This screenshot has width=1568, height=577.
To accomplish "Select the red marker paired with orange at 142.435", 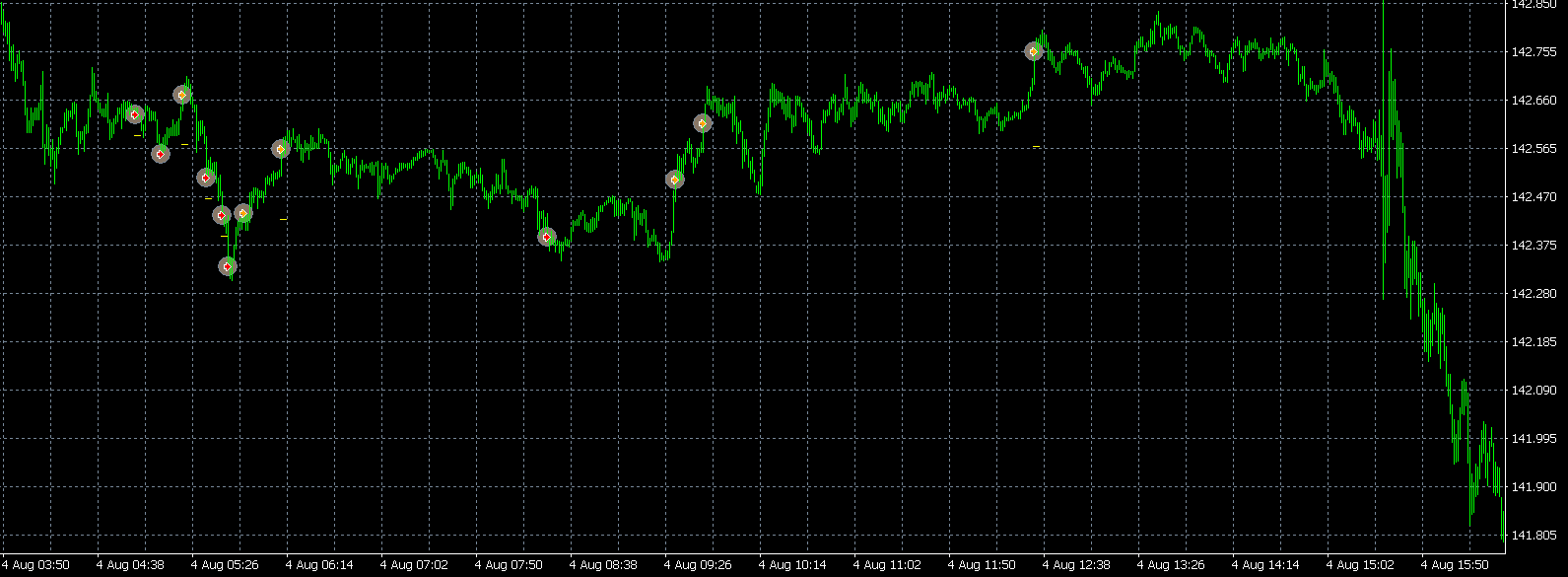I will [222, 215].
